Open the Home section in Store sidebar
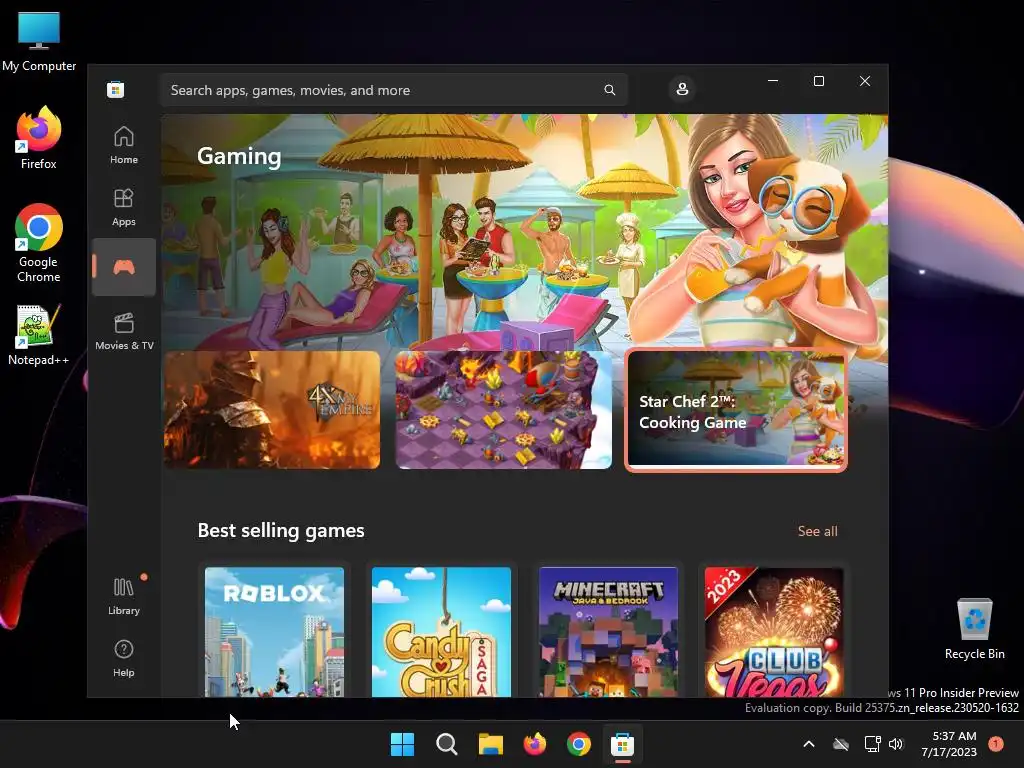 (x=123, y=145)
